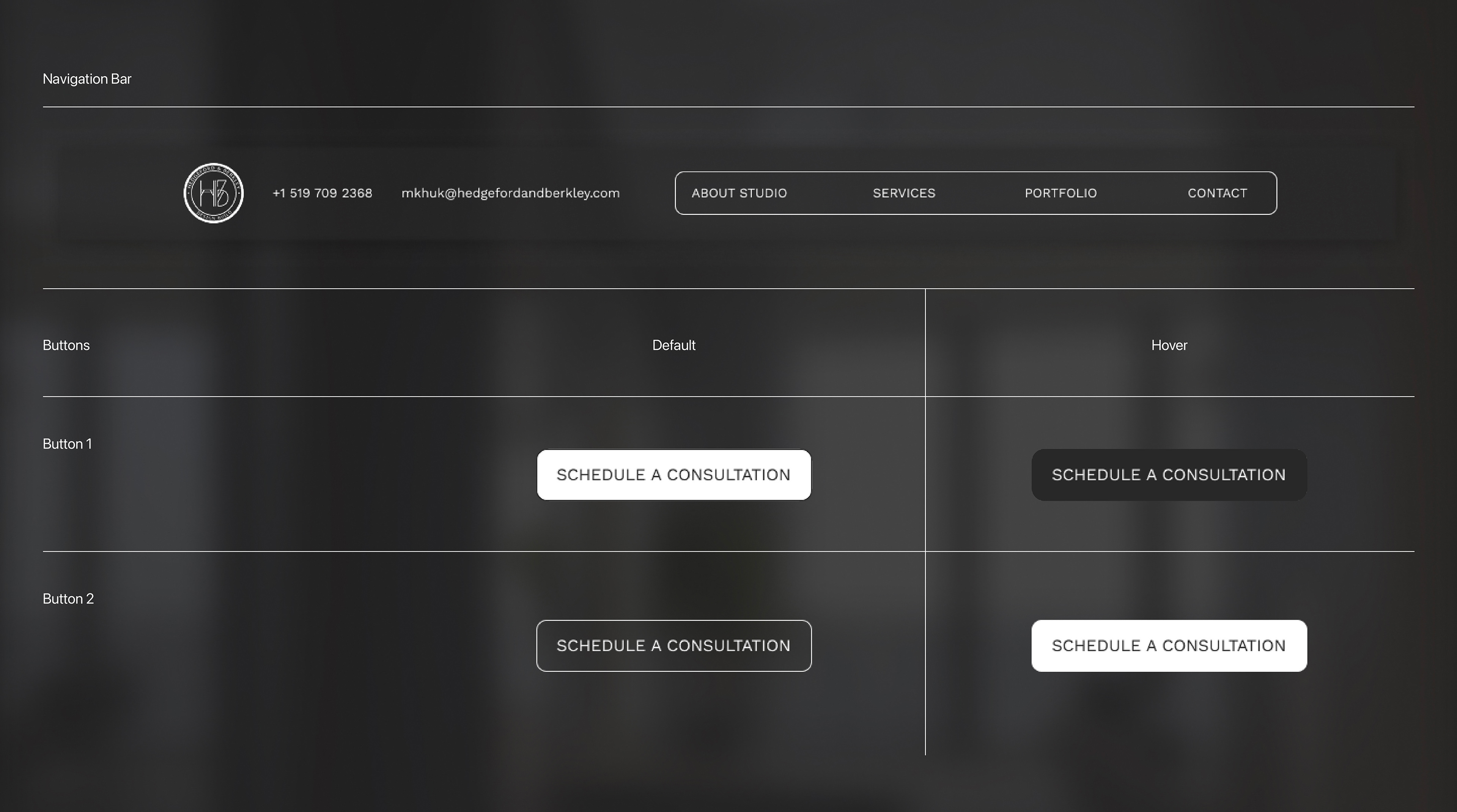Select the Button 2 row label

point(68,599)
